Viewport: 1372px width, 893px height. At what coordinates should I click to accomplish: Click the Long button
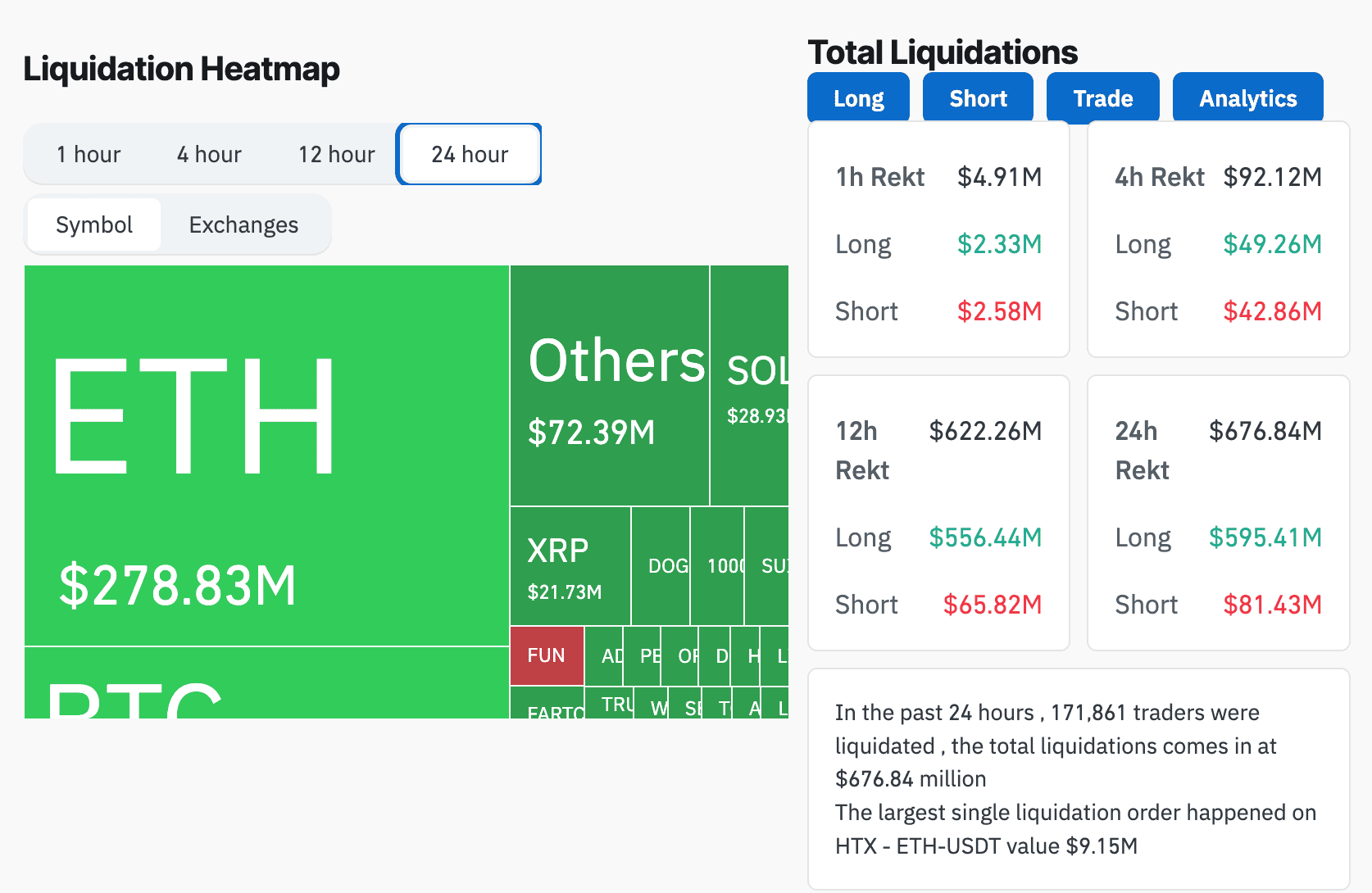click(858, 98)
